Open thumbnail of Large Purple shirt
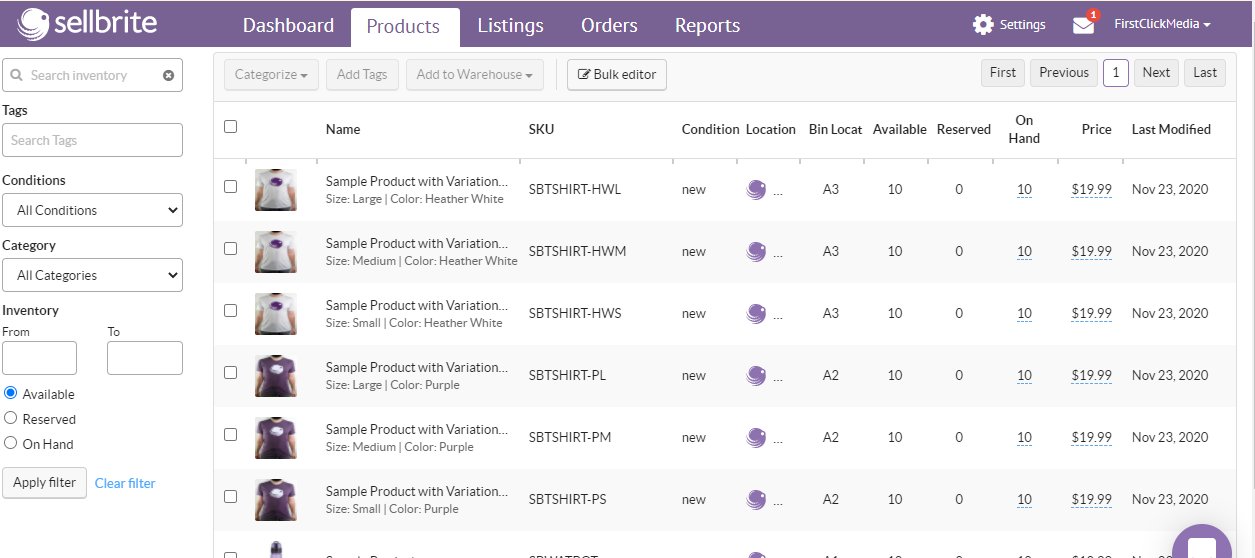This screenshot has width=1255, height=558. [x=275, y=375]
